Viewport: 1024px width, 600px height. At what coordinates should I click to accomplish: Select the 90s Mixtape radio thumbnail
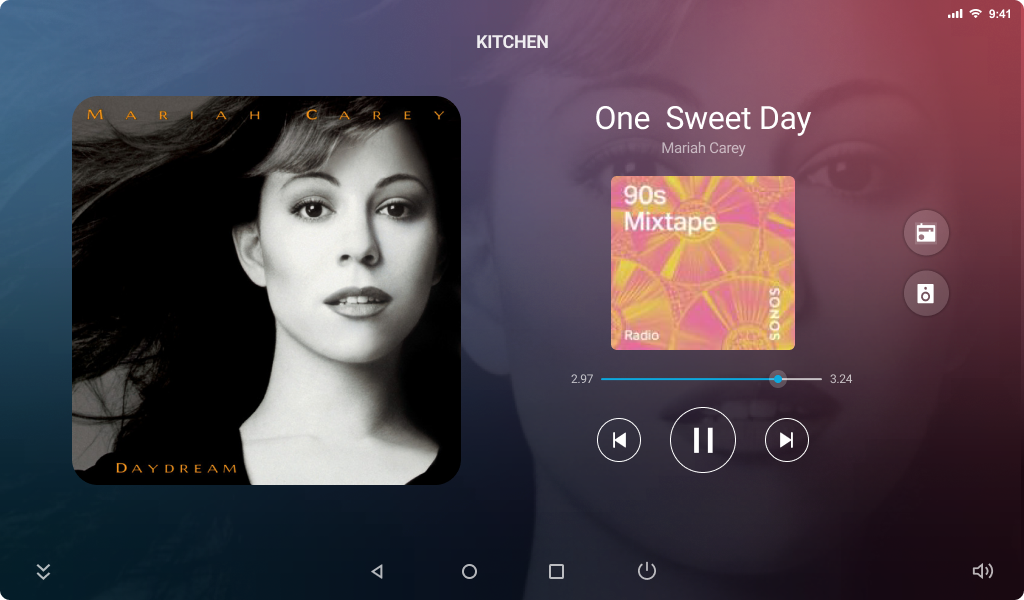pyautogui.click(x=703, y=263)
